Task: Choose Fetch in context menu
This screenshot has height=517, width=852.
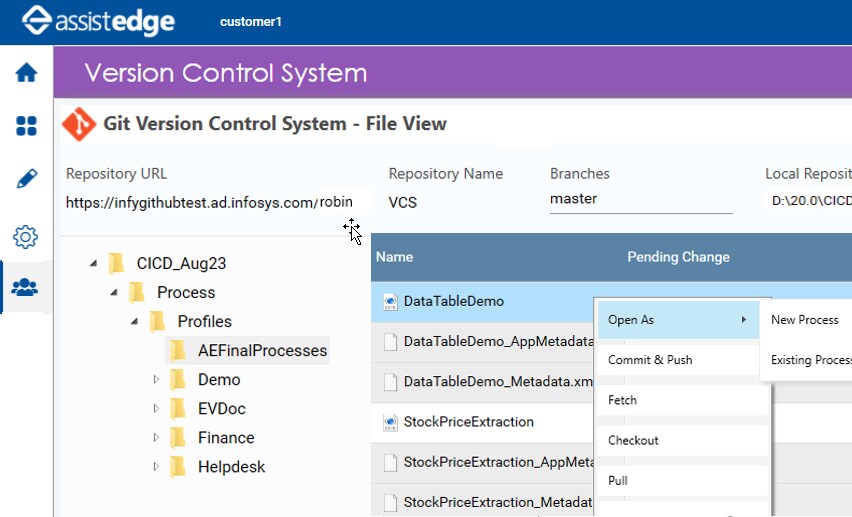Action: pos(682,400)
